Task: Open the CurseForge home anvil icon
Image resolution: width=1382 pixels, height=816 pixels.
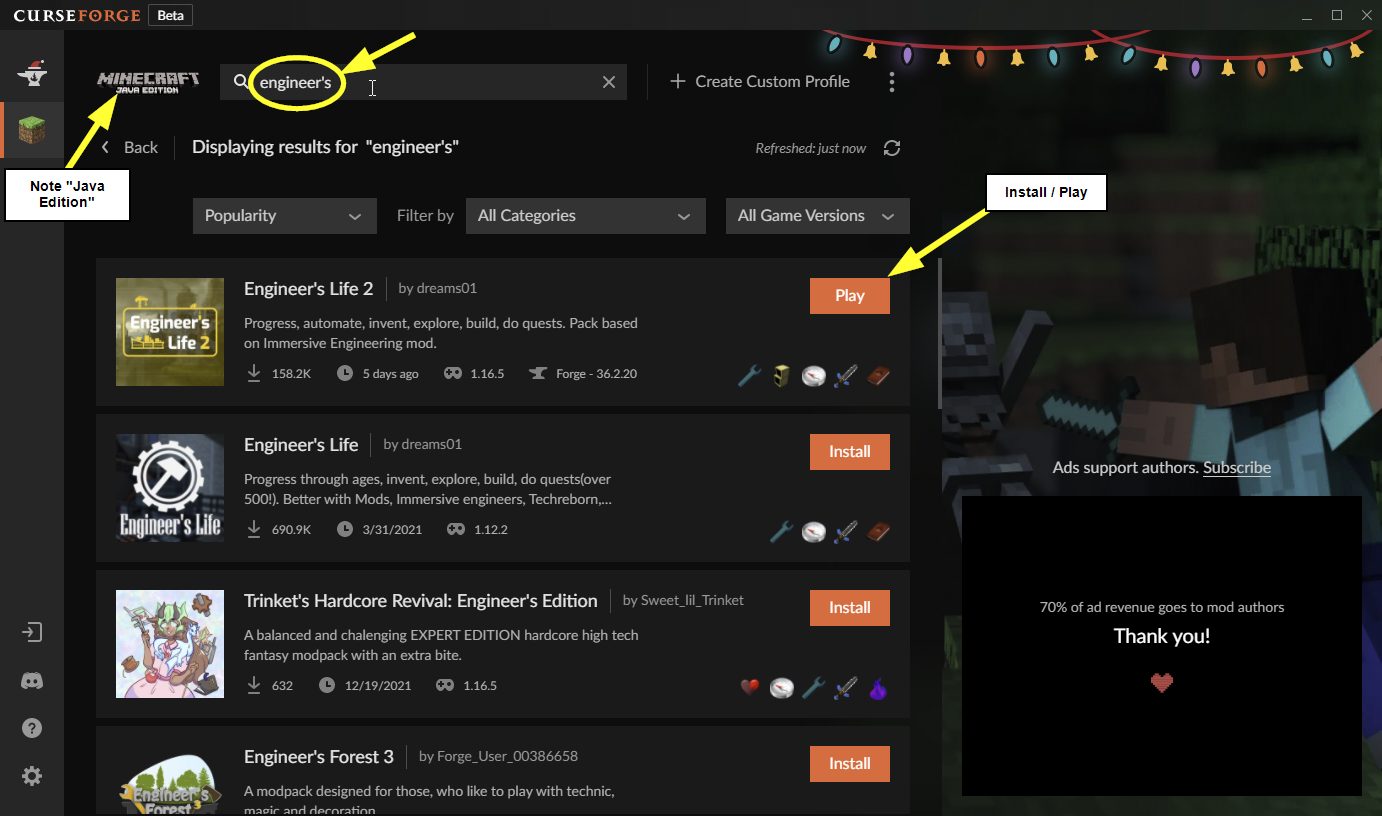Action: tap(32, 71)
